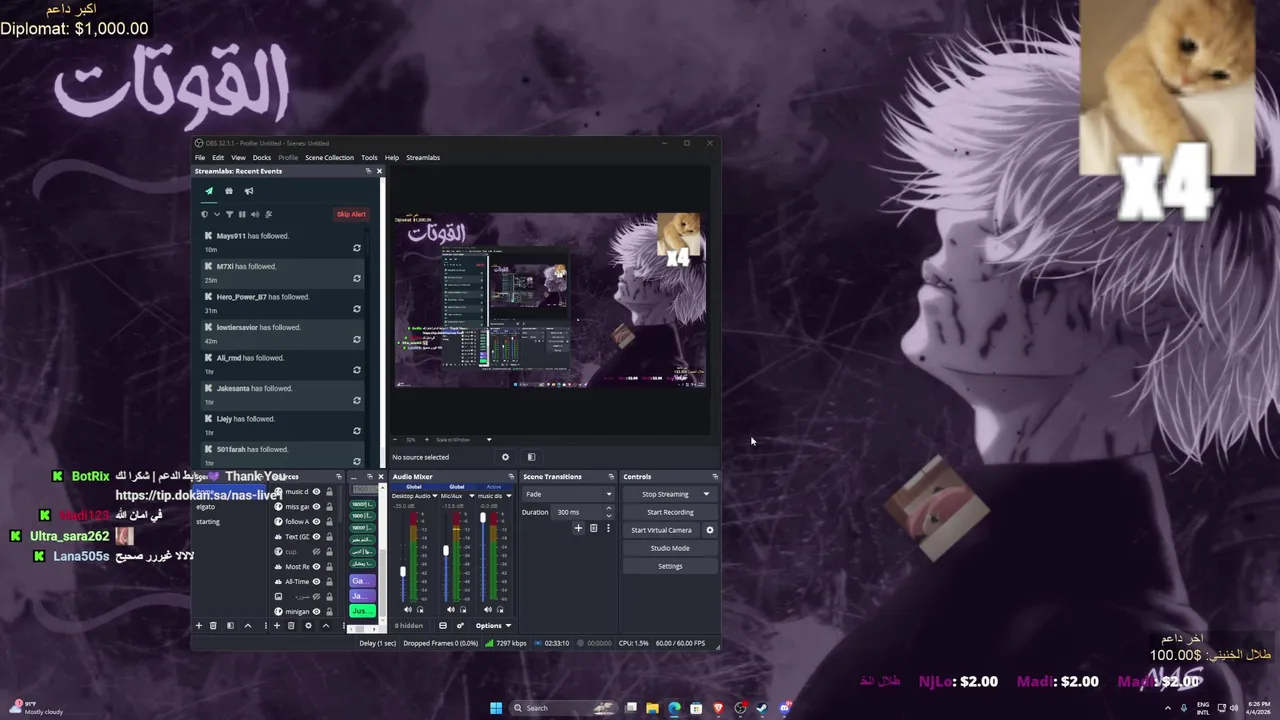1280x720 pixels.
Task: Open the Stop Streaming dropdown arrow
Action: [x=706, y=494]
